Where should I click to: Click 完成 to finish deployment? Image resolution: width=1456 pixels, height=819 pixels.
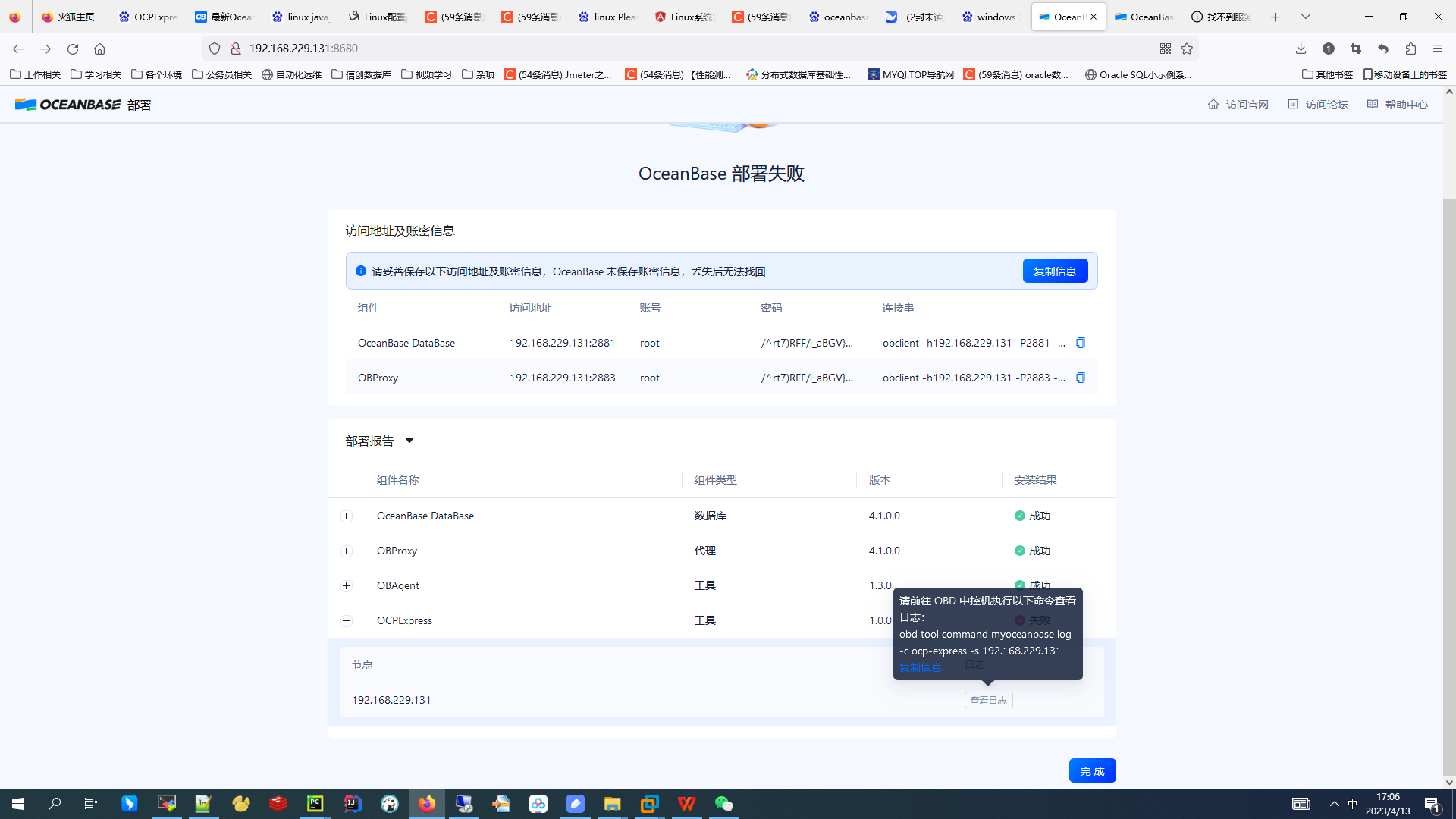point(1092,770)
